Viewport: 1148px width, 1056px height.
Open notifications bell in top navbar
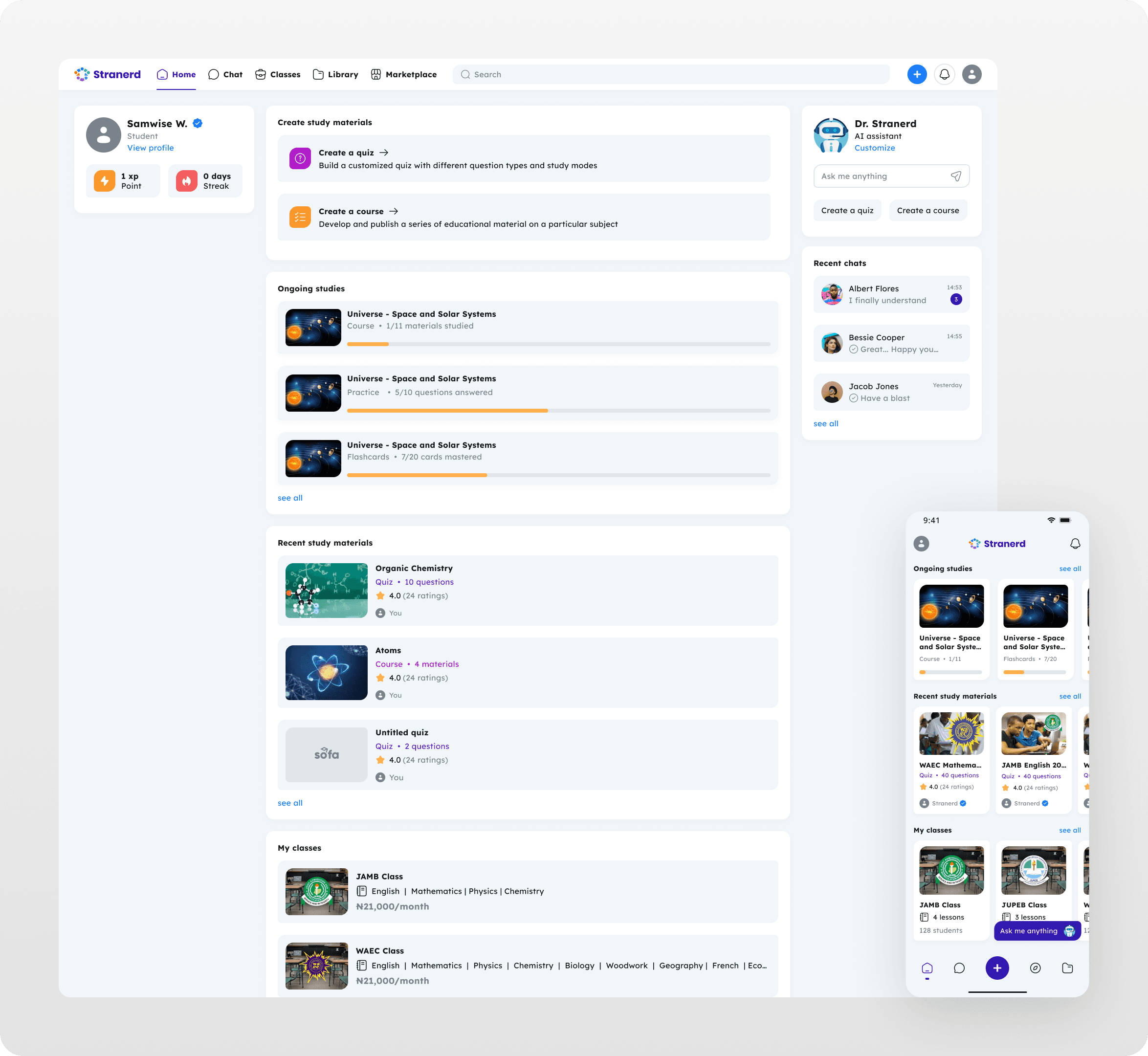coord(944,74)
